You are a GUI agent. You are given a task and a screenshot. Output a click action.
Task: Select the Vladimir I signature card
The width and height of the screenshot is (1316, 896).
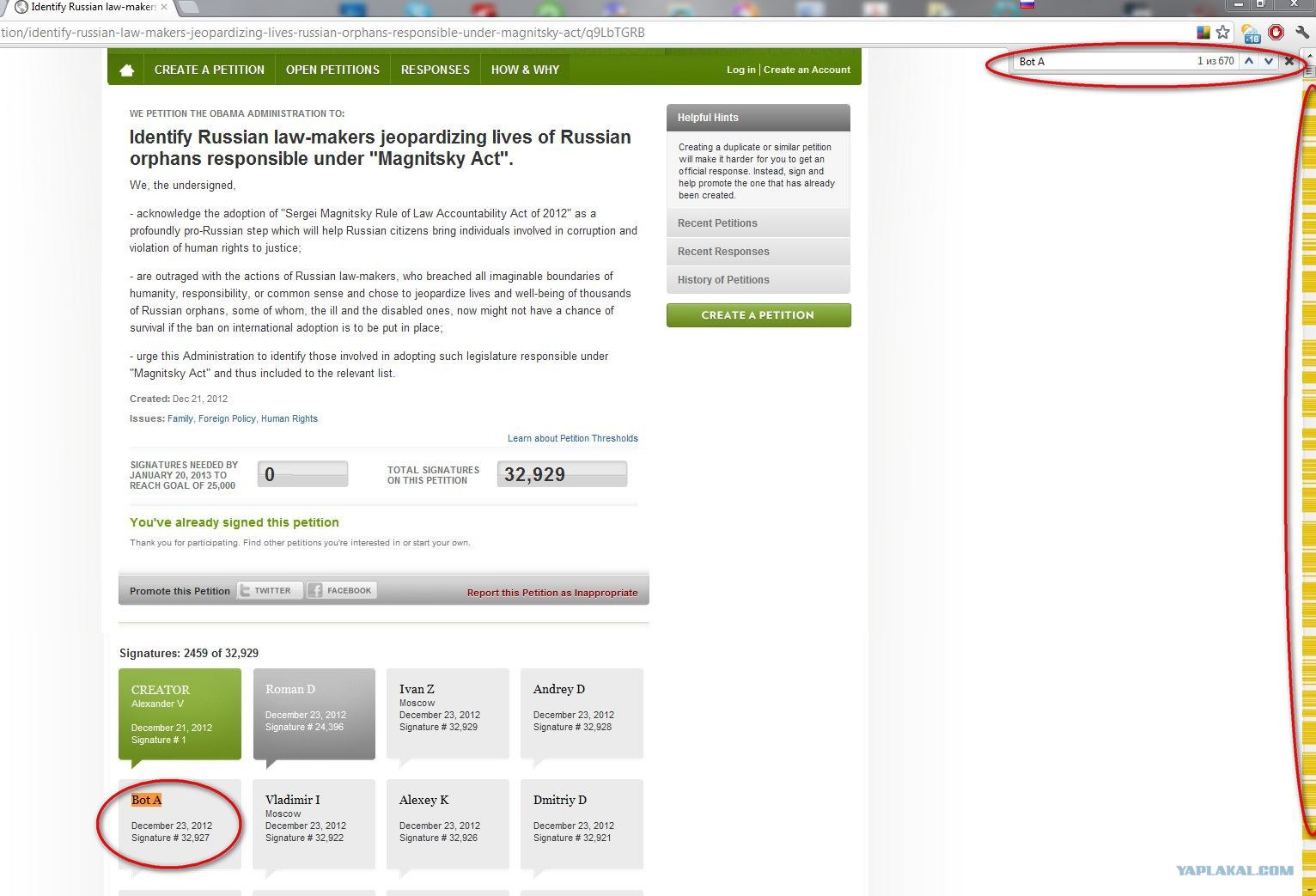pos(314,825)
